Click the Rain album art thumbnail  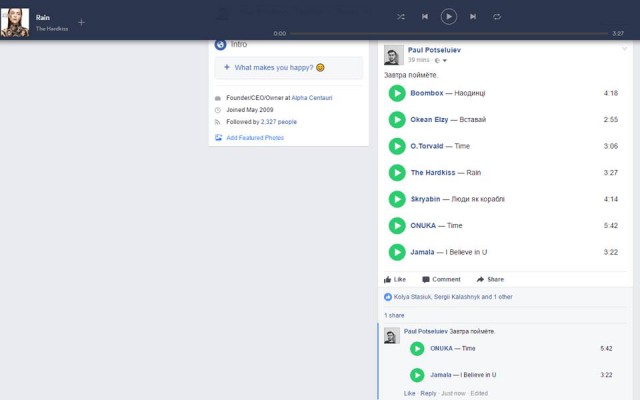click(x=14, y=22)
